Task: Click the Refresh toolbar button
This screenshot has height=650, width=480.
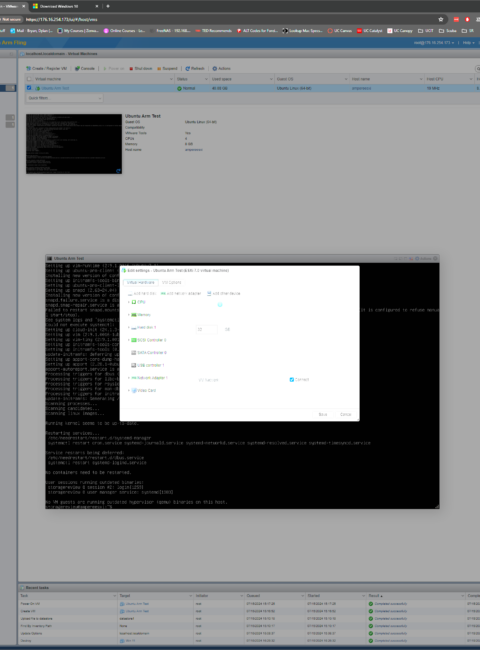Action: (195, 68)
